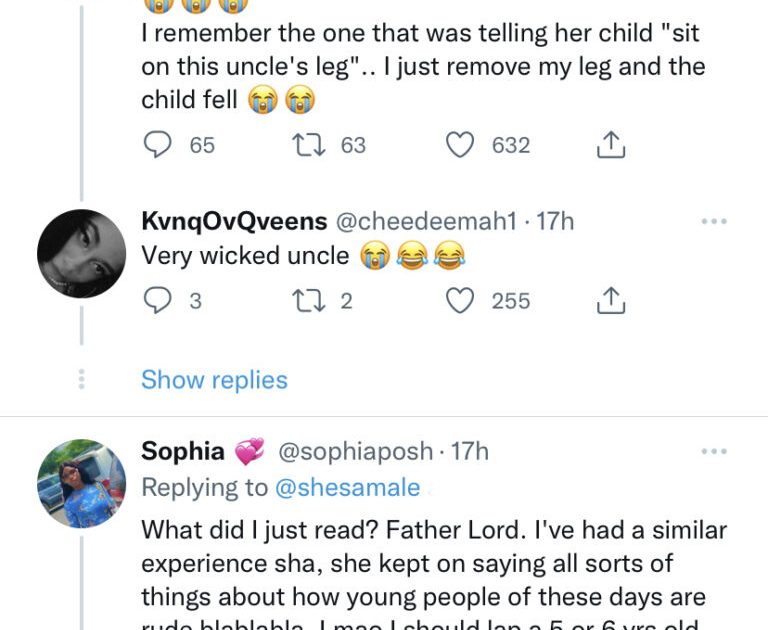
Task: Open the @shesamale mention link
Action: [346, 487]
